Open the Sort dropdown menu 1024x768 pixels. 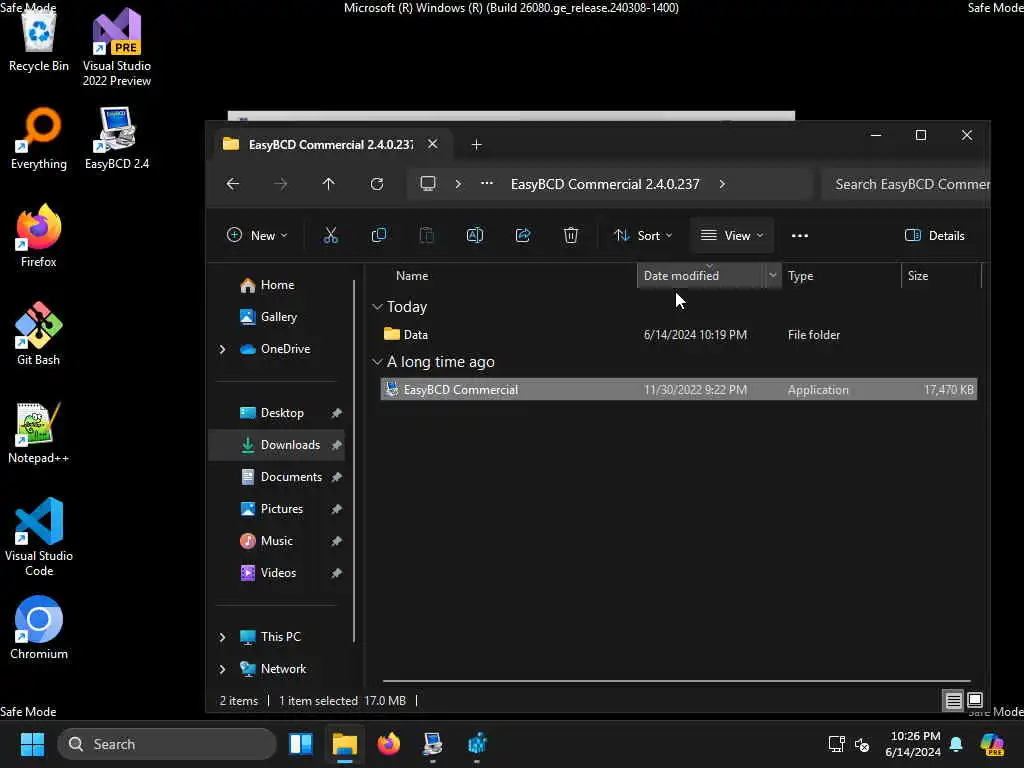(x=643, y=236)
